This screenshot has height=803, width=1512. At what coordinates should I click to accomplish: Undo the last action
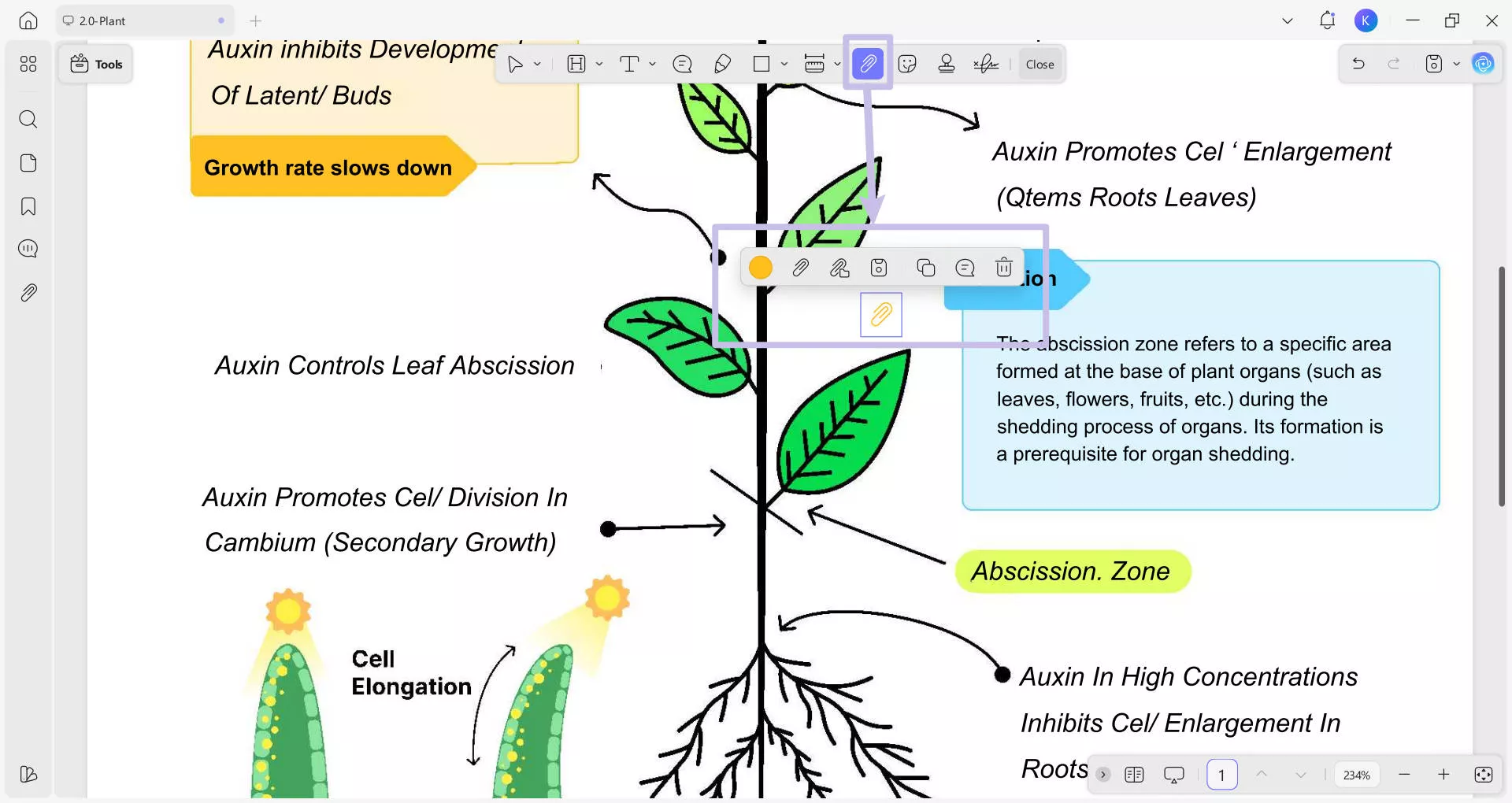coord(1358,64)
